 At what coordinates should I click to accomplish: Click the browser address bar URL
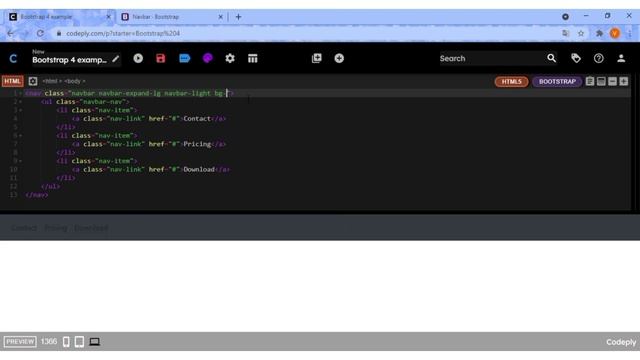coord(123,33)
